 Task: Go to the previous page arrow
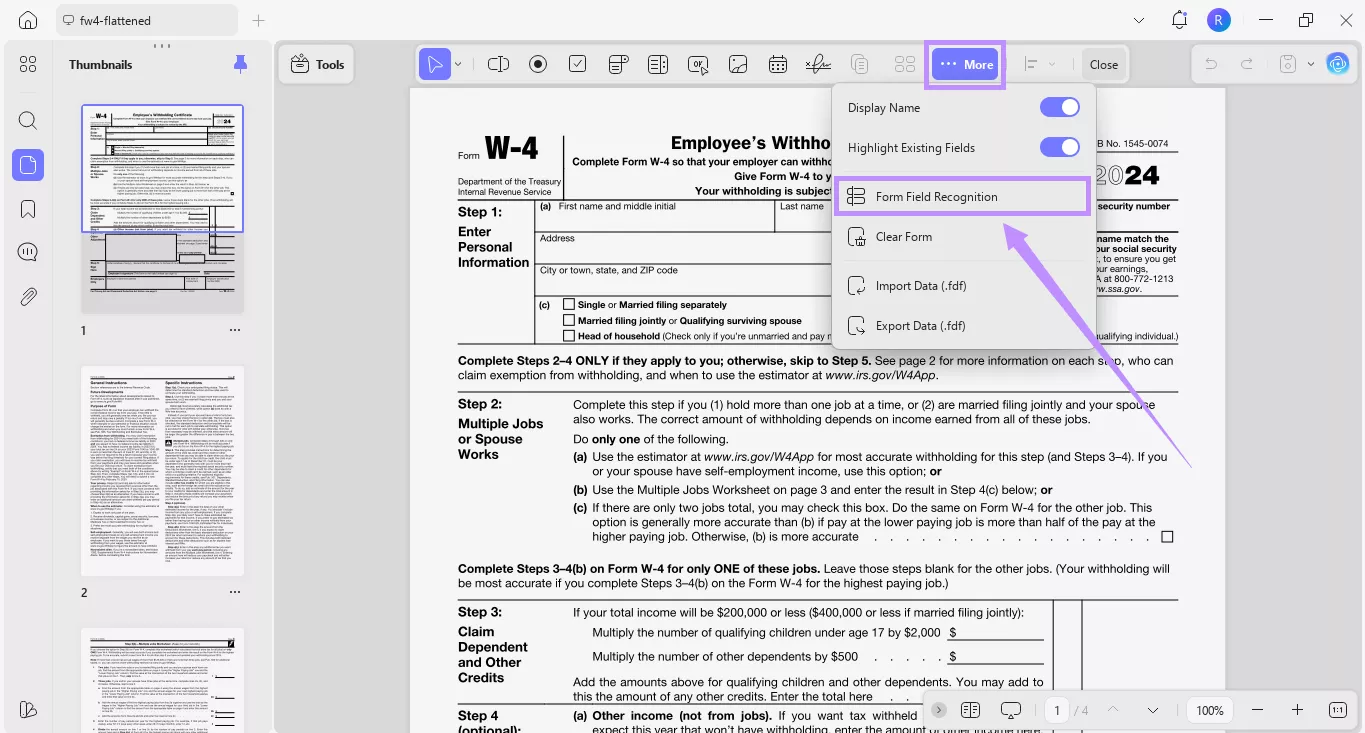(1112, 710)
